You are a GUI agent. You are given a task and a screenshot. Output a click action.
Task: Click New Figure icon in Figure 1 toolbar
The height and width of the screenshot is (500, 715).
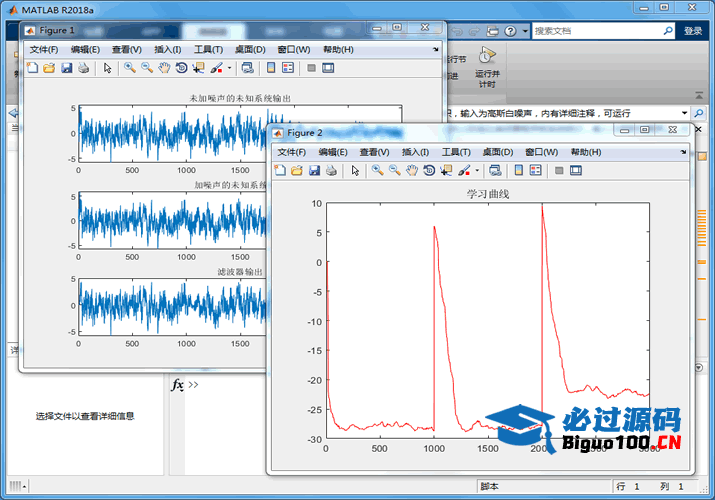pyautogui.click(x=32, y=68)
